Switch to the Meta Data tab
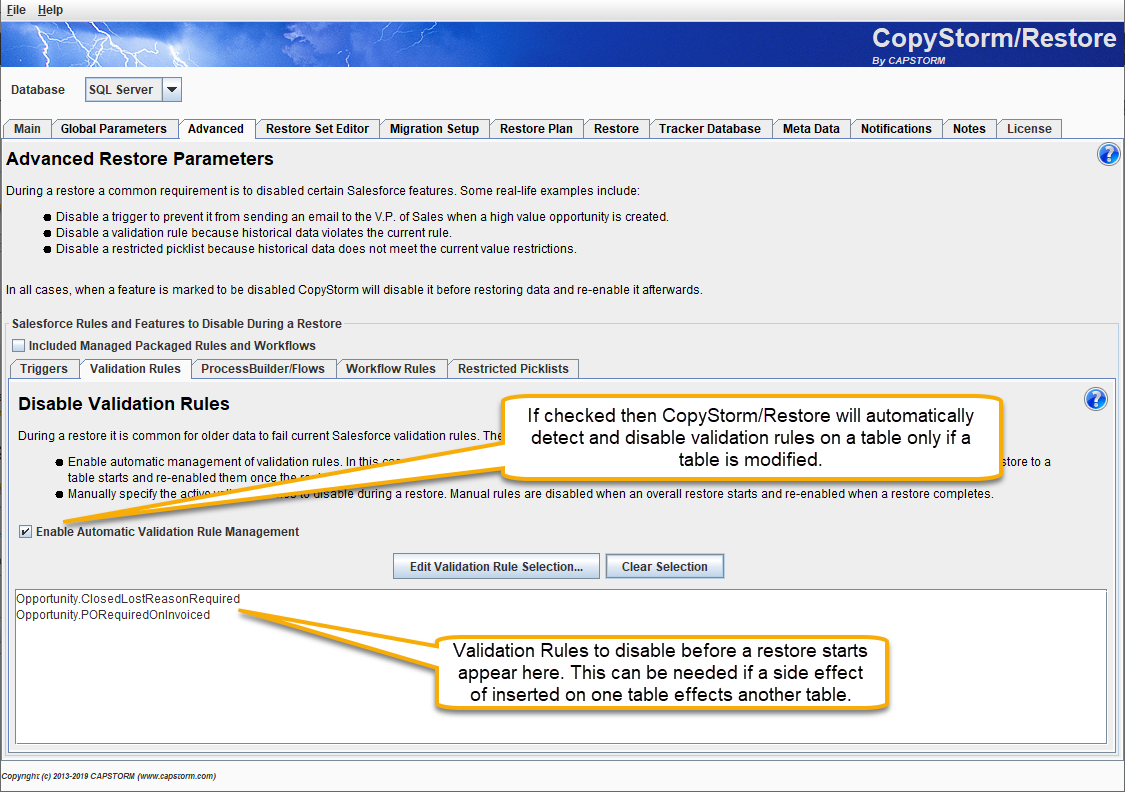 pyautogui.click(x=811, y=128)
